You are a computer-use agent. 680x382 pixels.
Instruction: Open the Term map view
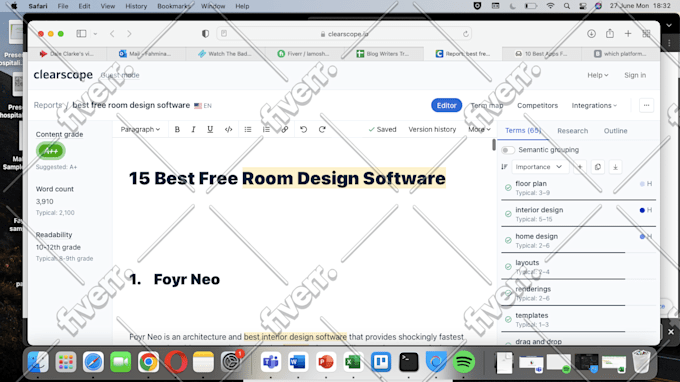487,105
